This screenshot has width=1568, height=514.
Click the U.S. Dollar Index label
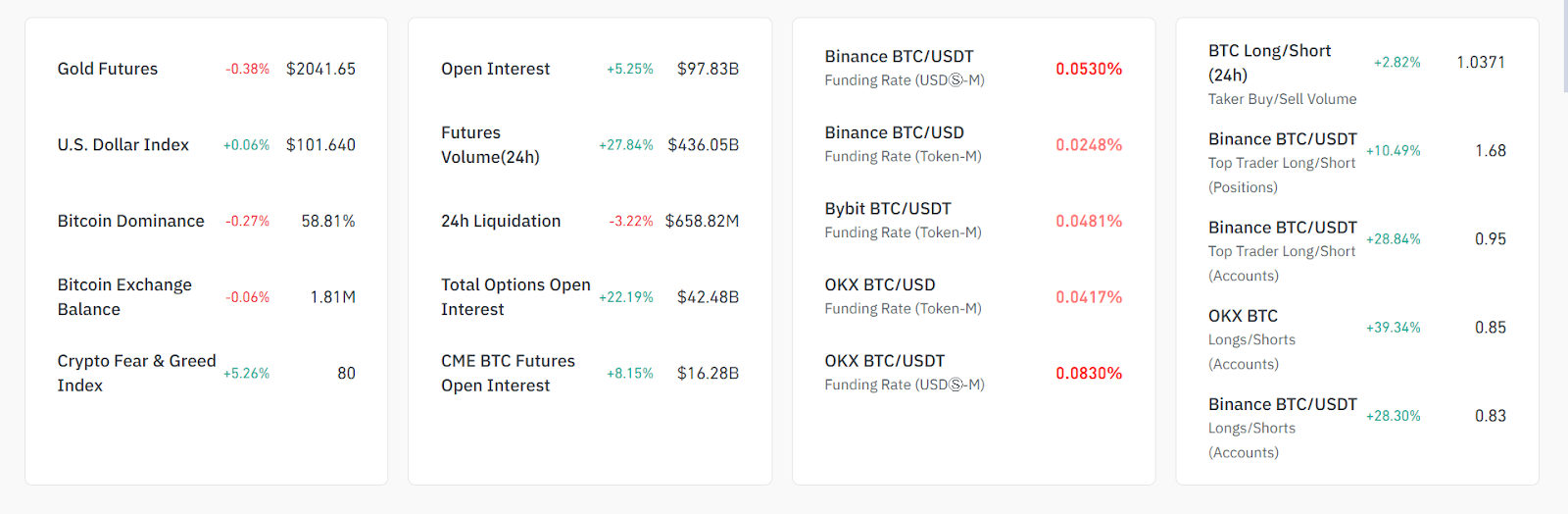point(123,145)
